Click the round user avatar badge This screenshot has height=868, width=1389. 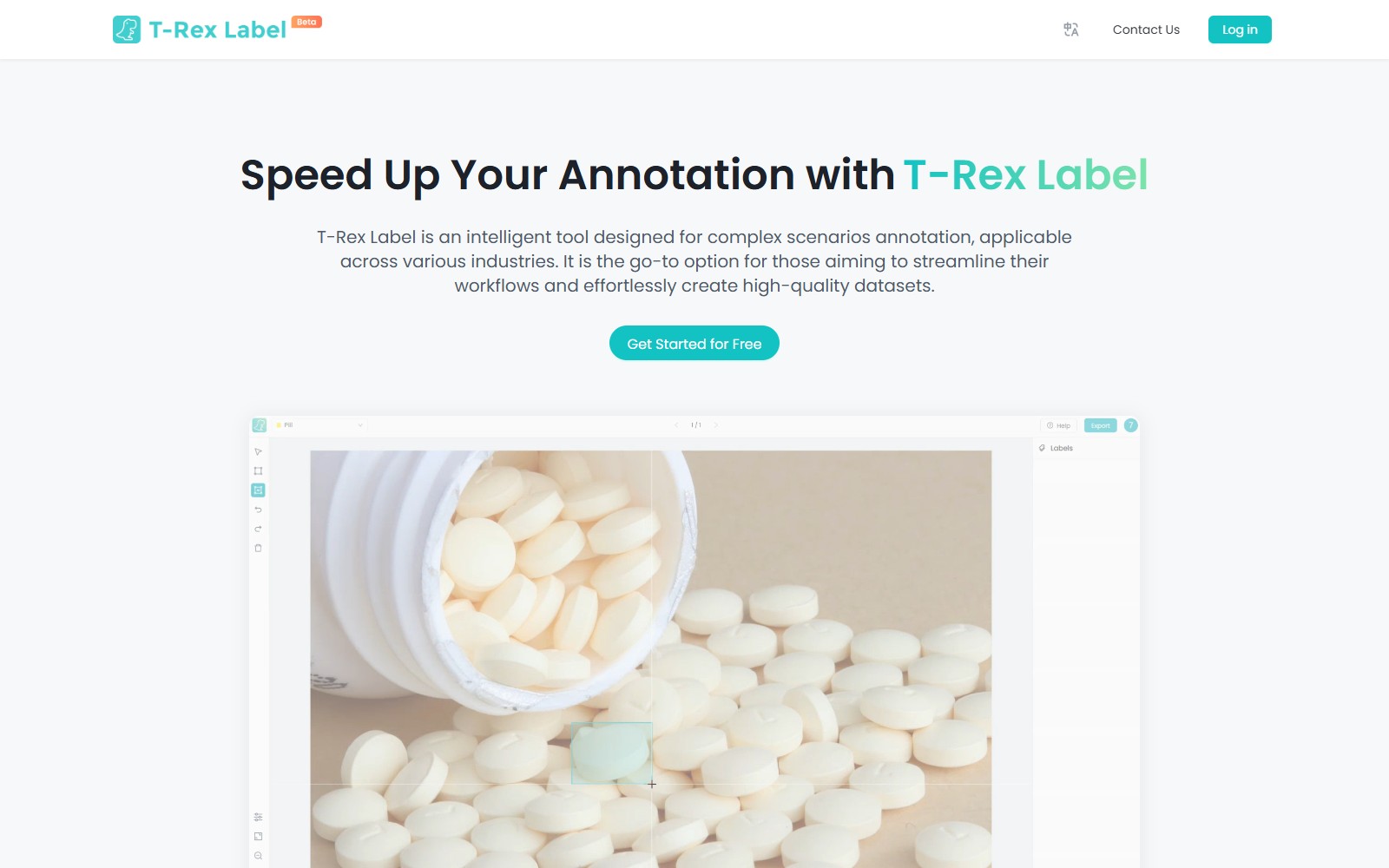[1130, 425]
